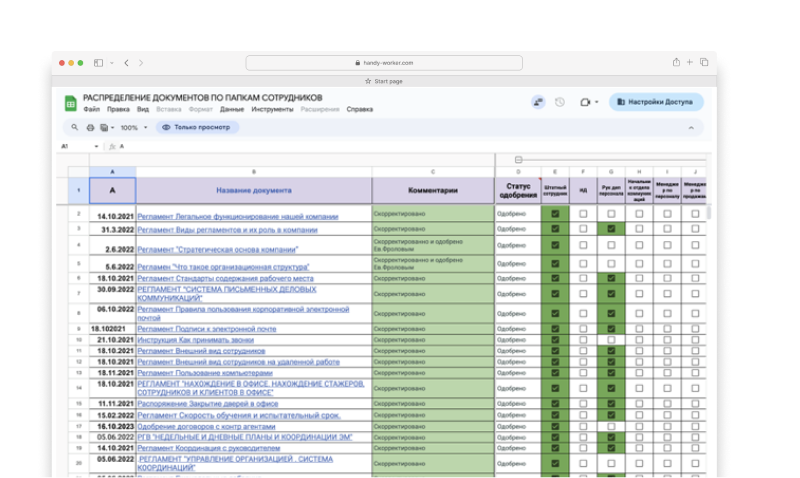Click the handy-worker.com address bar
This screenshot has height=478, width=800.
click(384, 63)
